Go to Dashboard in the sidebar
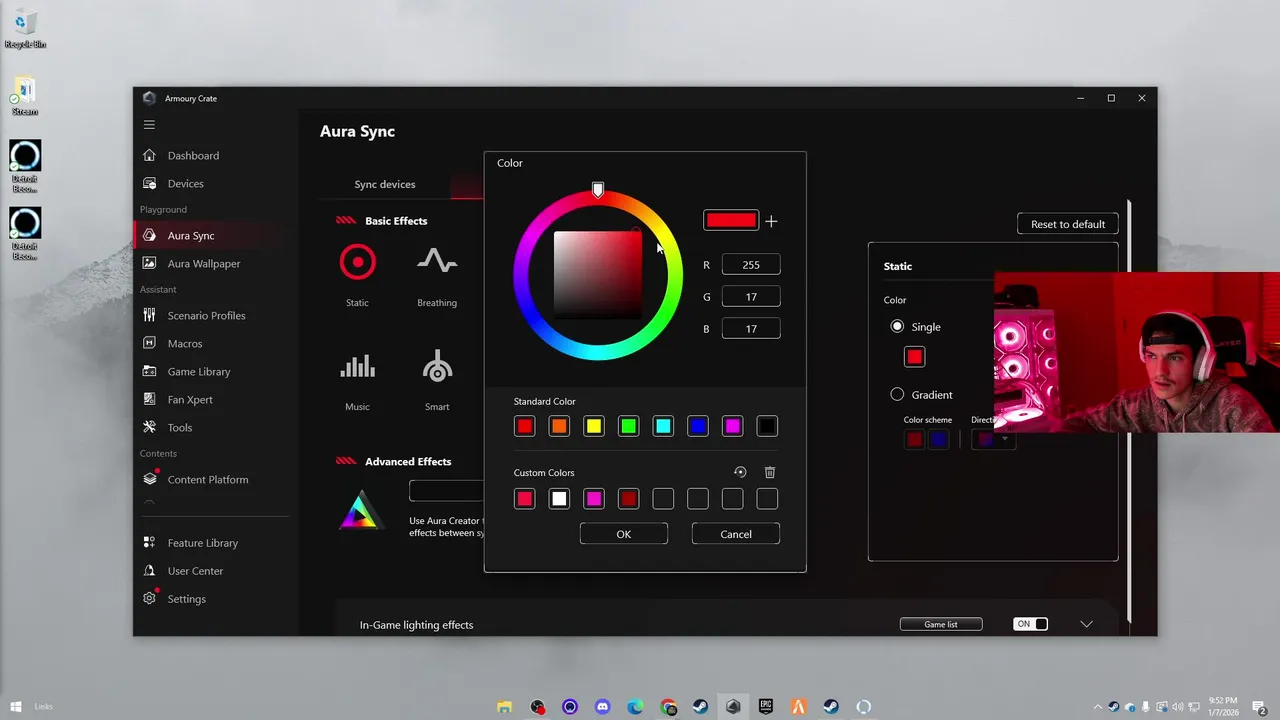This screenshot has height=720, width=1280. pos(193,156)
